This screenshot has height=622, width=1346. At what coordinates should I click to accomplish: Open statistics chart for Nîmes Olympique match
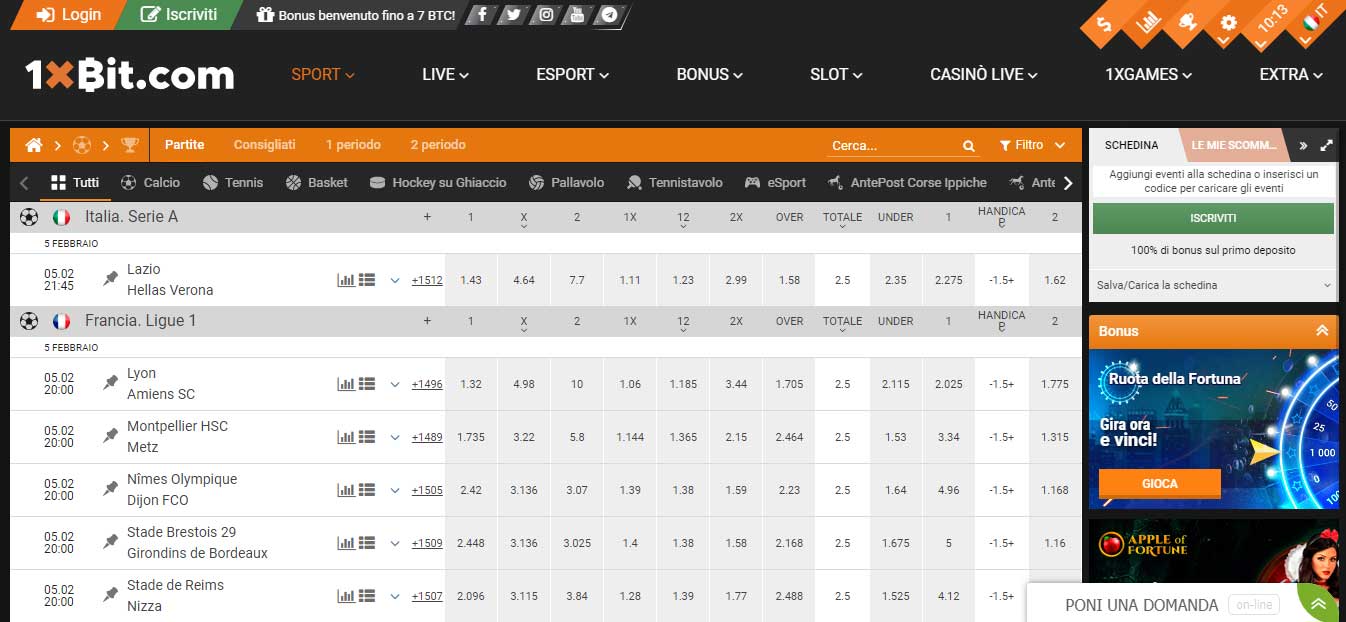pos(346,490)
